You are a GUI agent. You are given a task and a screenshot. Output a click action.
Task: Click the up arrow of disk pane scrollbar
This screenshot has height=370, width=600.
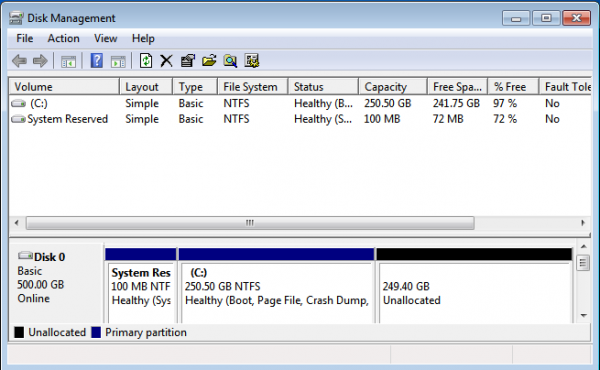[584, 247]
